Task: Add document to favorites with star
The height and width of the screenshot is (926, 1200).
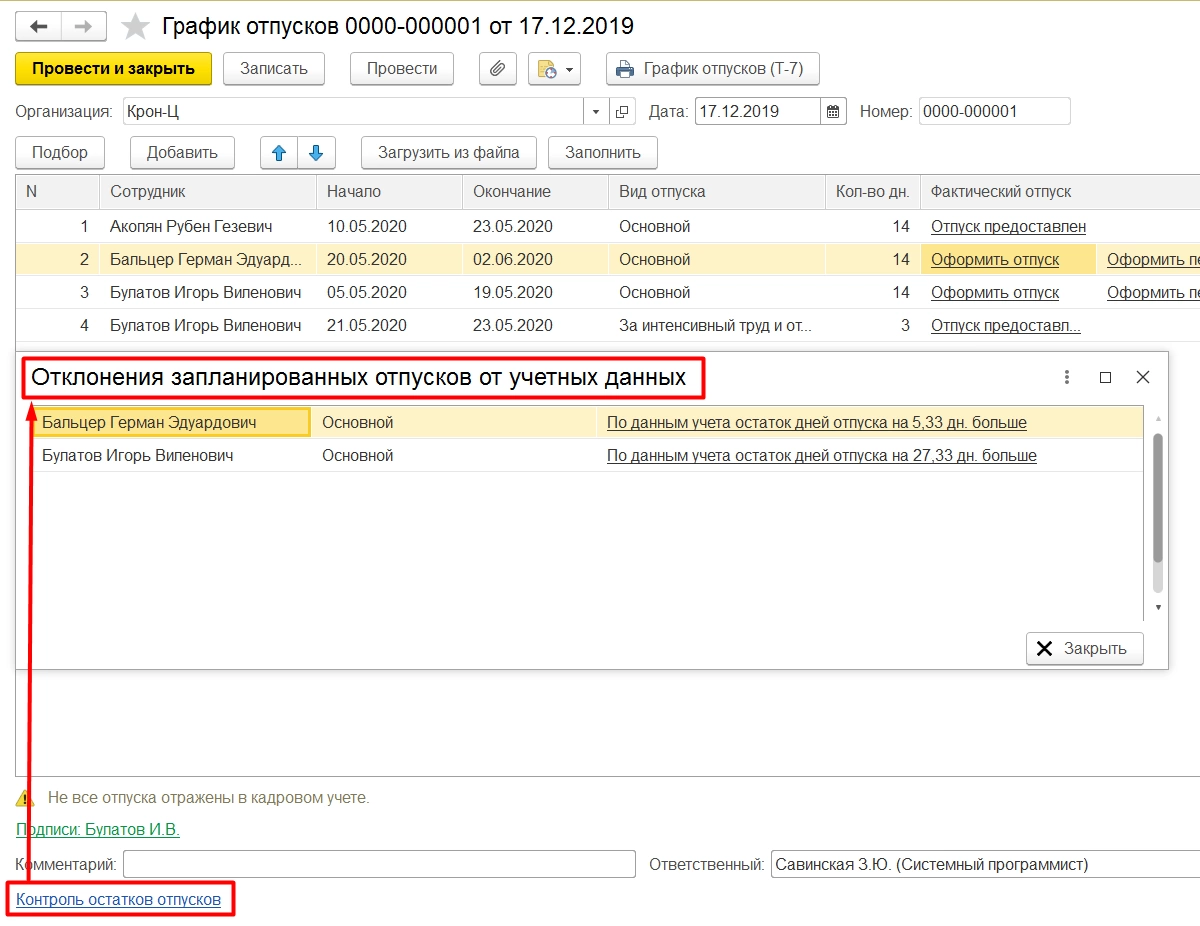Action: click(135, 26)
